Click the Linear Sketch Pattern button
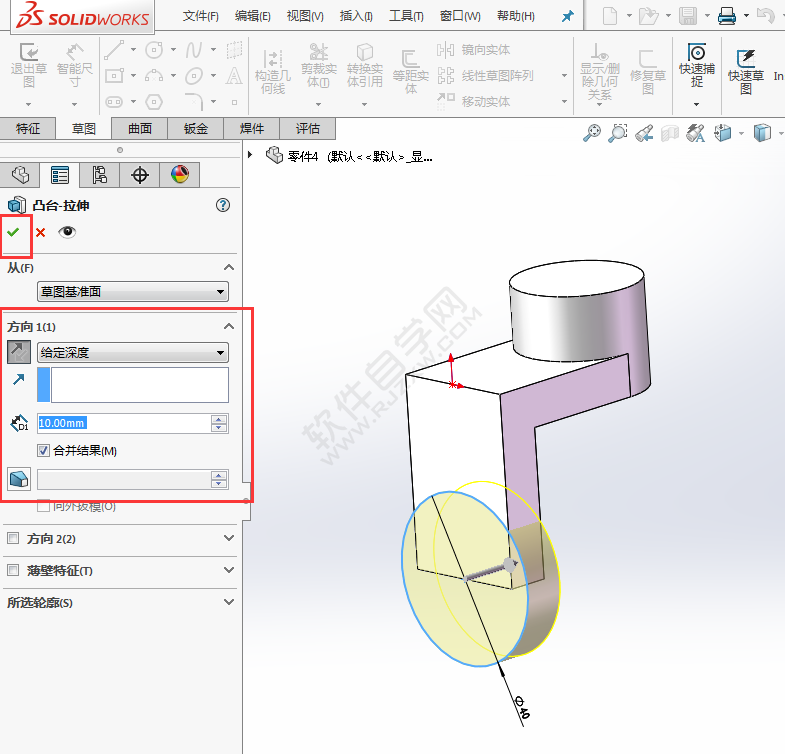 point(485,76)
